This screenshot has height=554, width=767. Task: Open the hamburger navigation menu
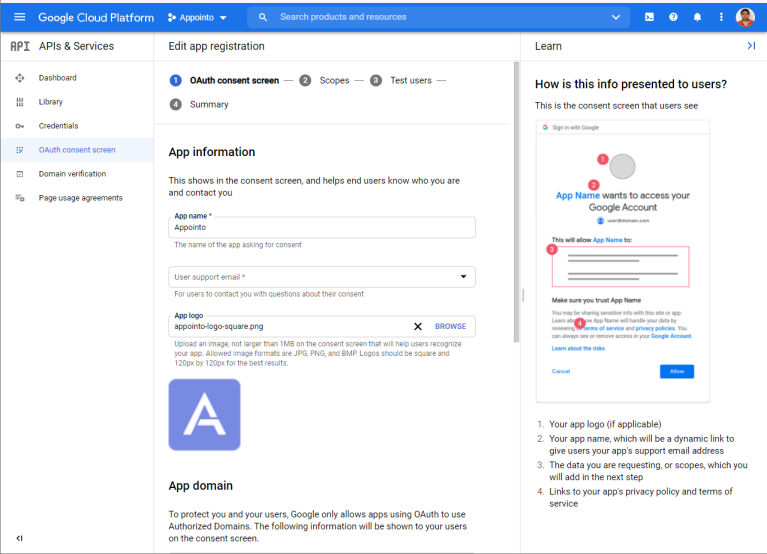[x=20, y=17]
